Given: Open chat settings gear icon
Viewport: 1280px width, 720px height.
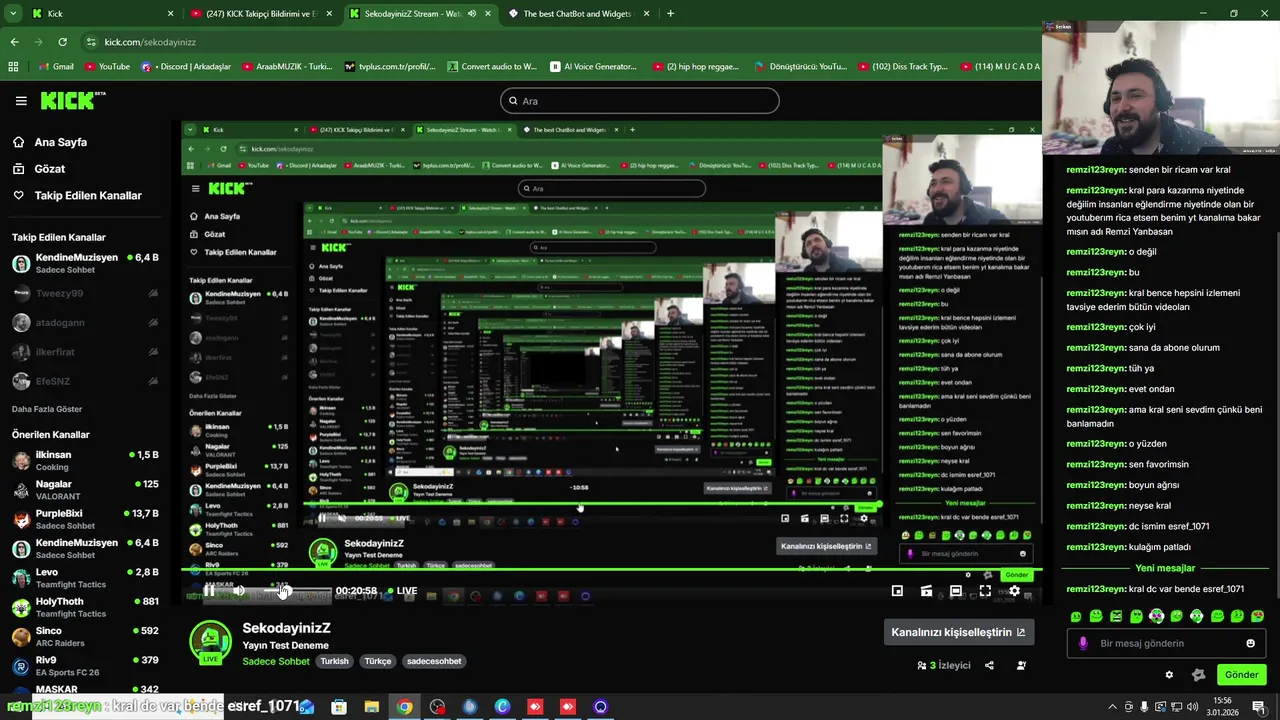Looking at the screenshot, I should point(1169,675).
